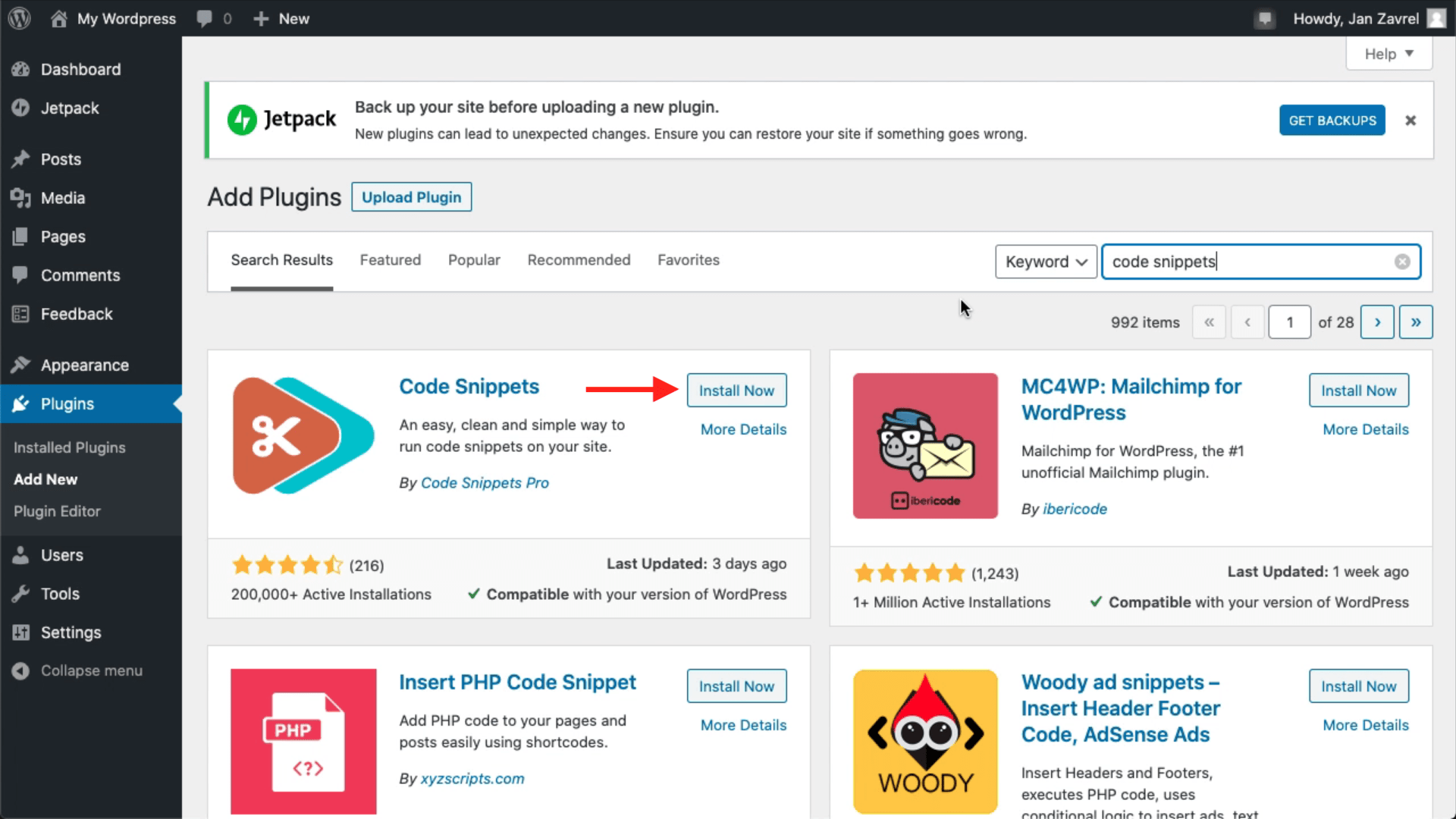Install Woody ad snippets plugin
This screenshot has height=819, width=1456.
1358,686
